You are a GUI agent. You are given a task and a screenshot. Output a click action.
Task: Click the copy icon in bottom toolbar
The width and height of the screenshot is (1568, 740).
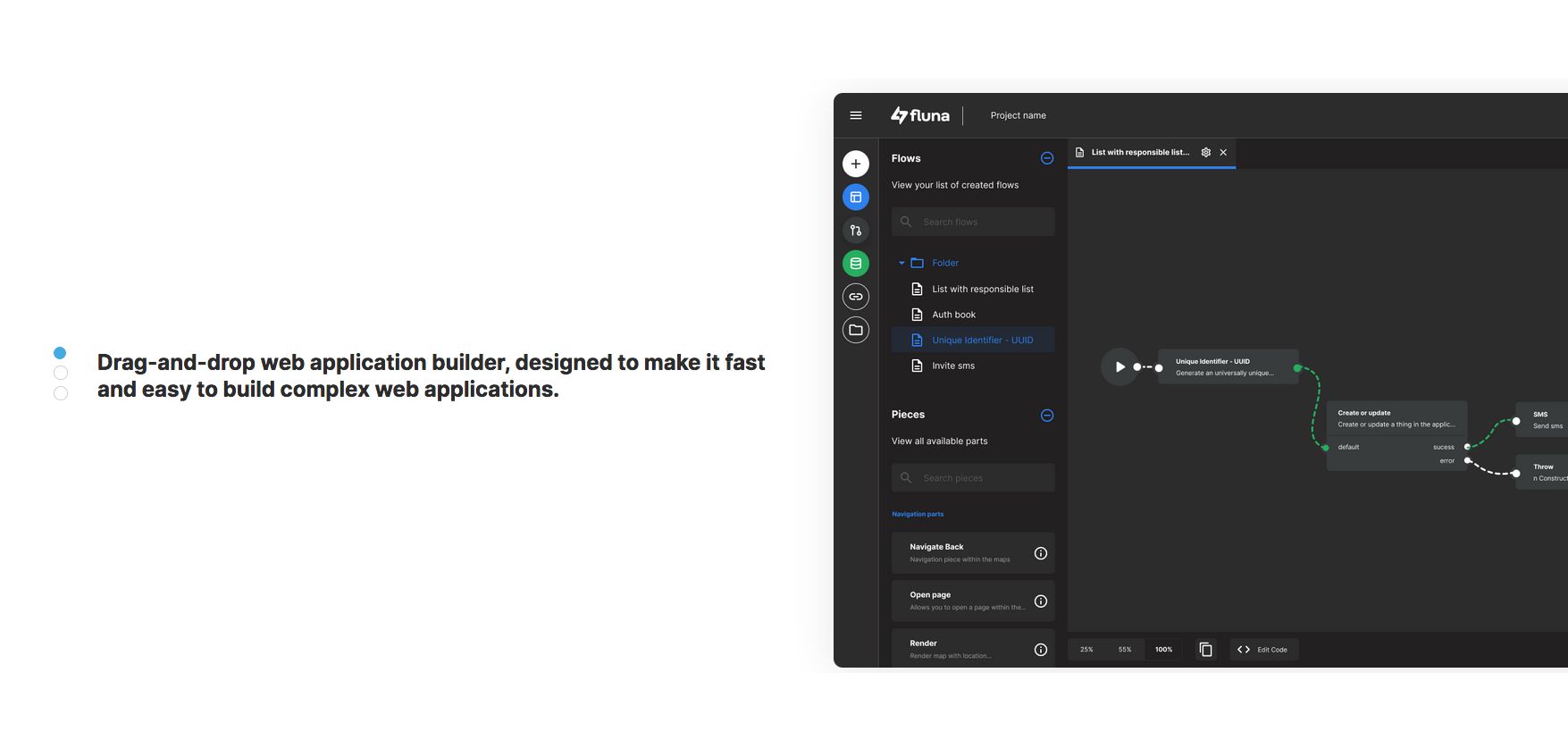click(1205, 650)
